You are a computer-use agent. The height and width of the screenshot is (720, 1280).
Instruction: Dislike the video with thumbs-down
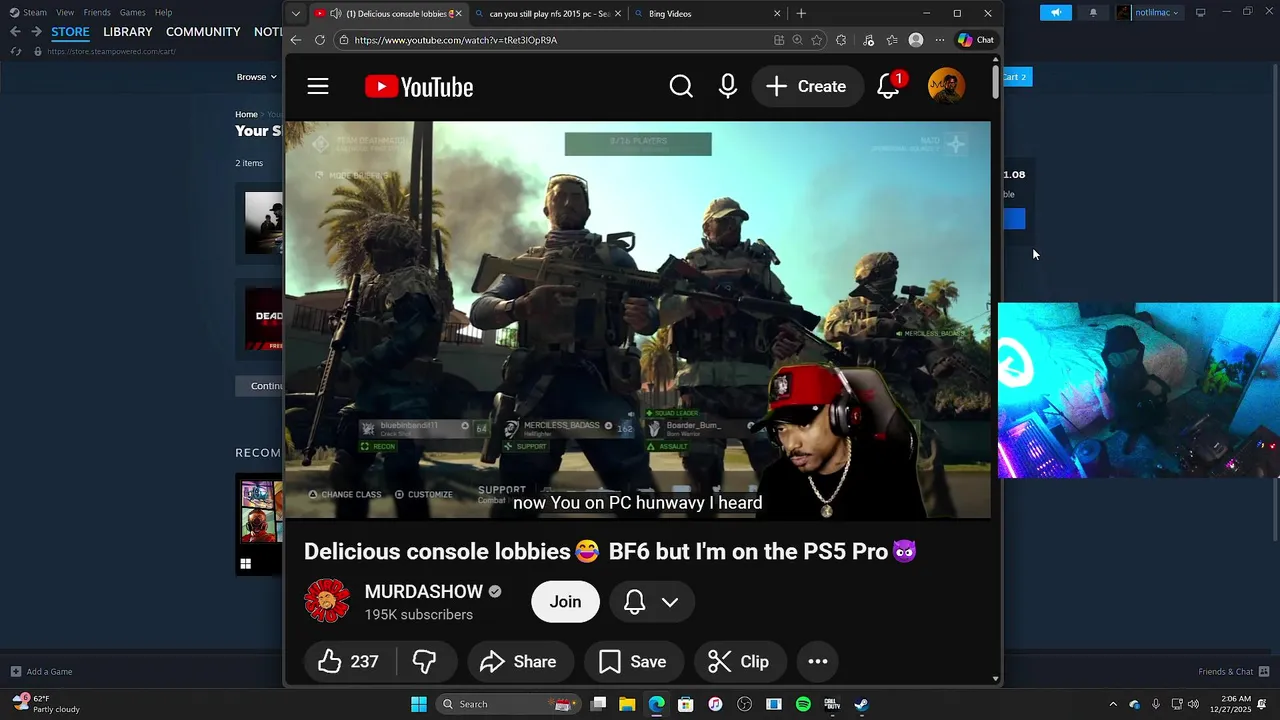(x=425, y=662)
